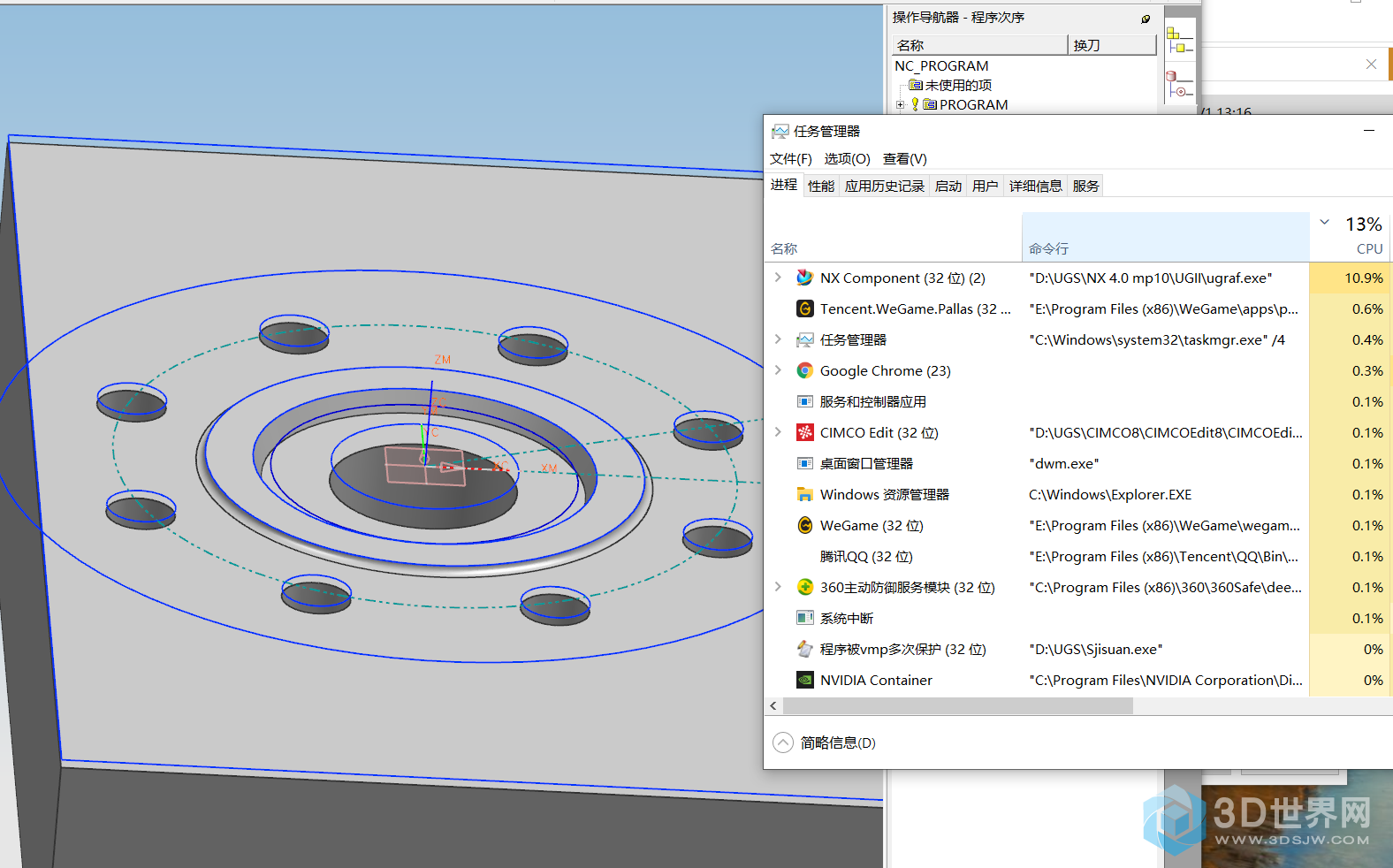Pin the 操作导航器 panel with pushpin icon
Screen dimensions: 1393x868
(1146, 19)
